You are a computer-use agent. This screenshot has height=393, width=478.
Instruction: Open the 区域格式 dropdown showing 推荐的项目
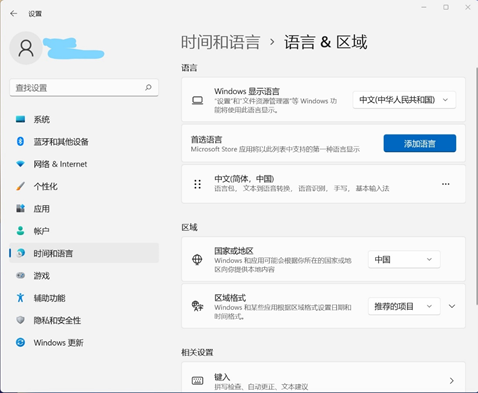[x=404, y=306]
